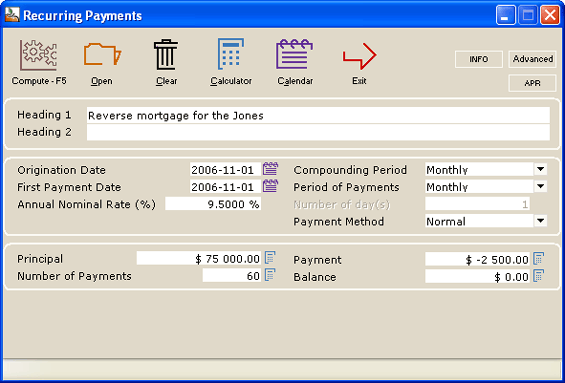The image size is (565, 383).
Task: Click the Annual Nominal Rate field
Action: click(213, 204)
